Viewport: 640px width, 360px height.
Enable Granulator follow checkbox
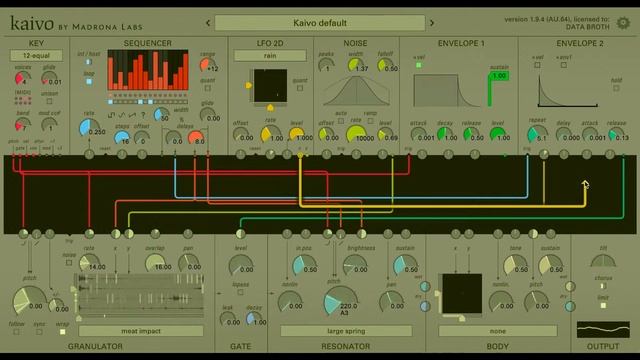point(16,332)
